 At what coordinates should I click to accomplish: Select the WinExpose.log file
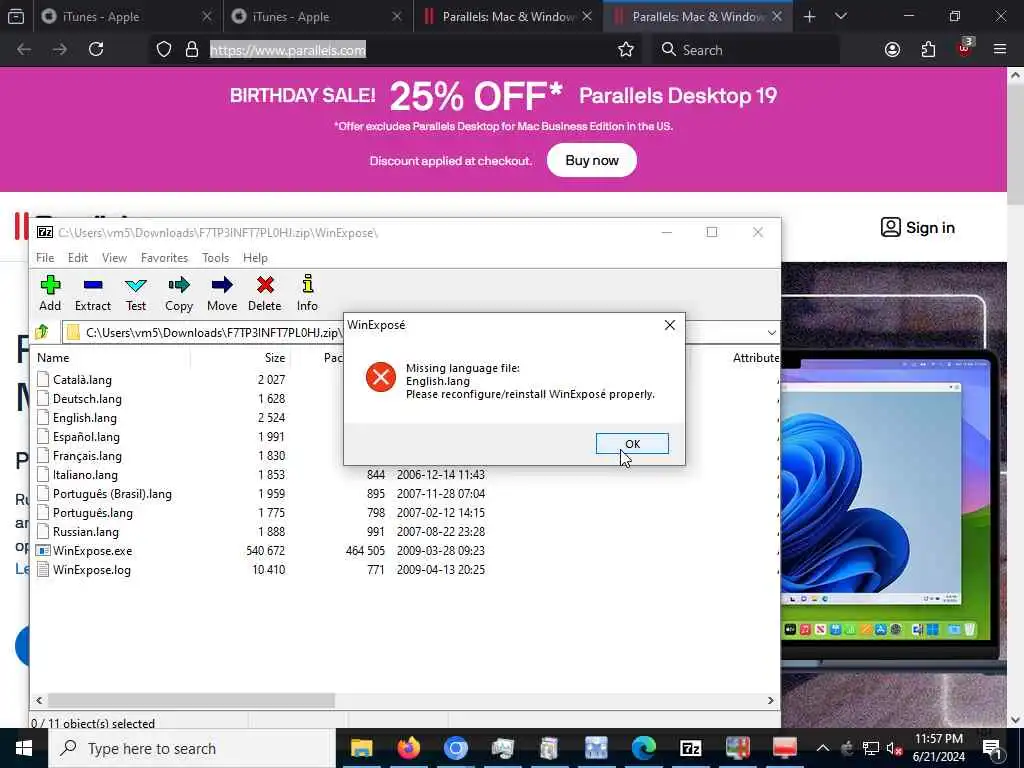(91, 569)
